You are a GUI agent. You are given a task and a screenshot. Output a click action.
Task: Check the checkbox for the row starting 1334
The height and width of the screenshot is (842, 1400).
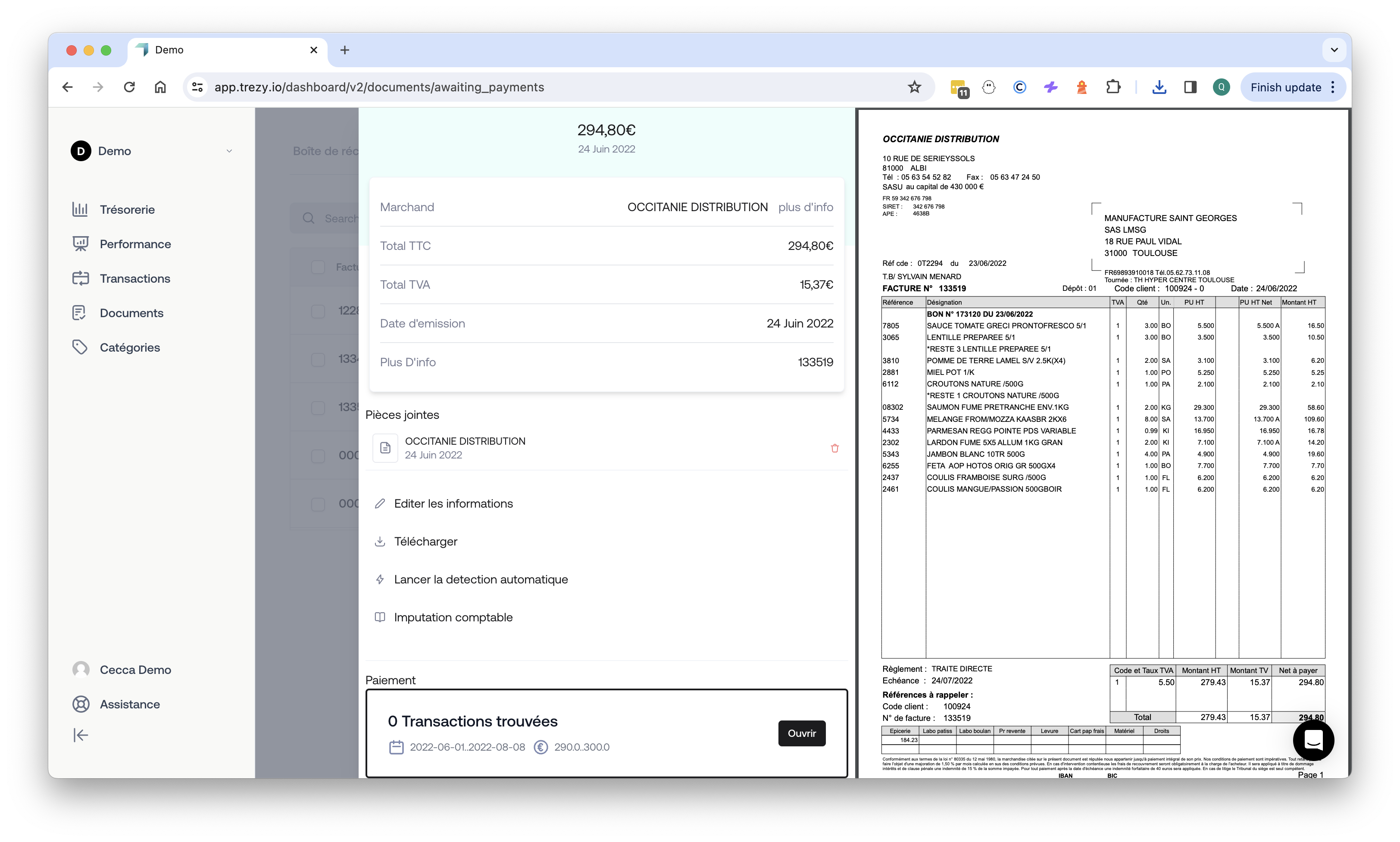pos(318,359)
